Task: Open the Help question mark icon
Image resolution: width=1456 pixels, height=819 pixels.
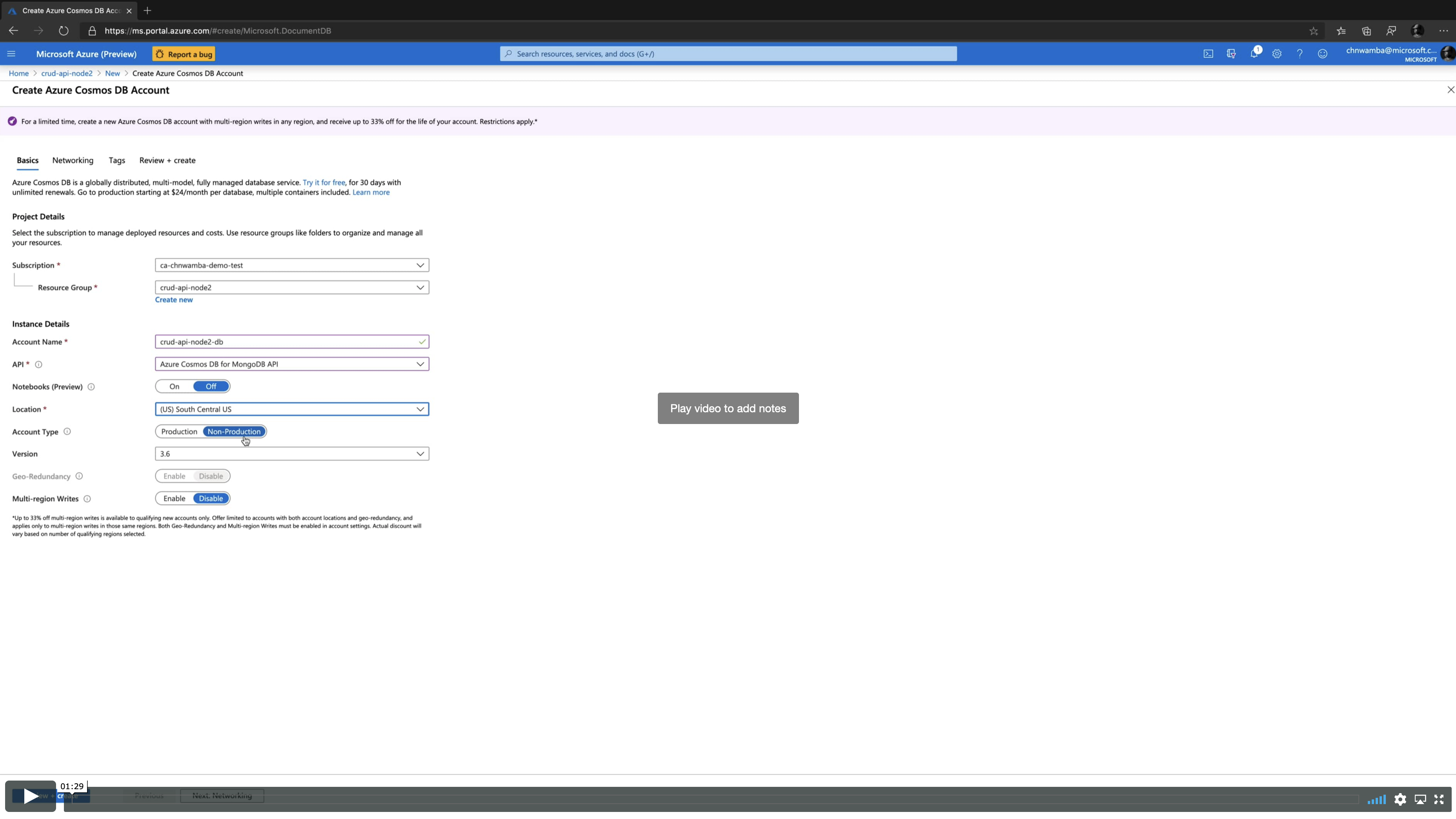Action: 1300,54
